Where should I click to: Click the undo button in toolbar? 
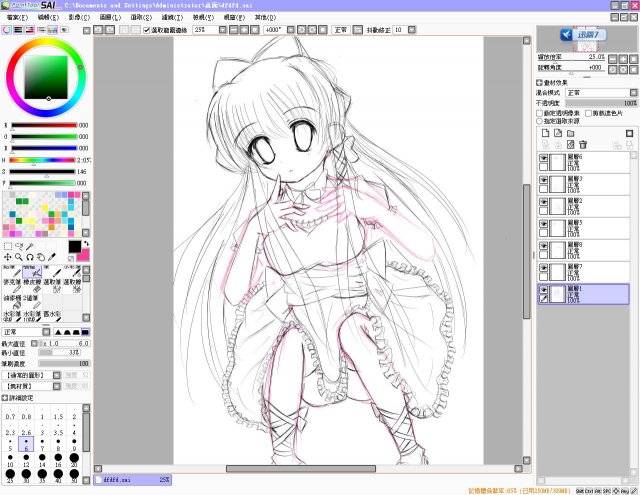98,30
